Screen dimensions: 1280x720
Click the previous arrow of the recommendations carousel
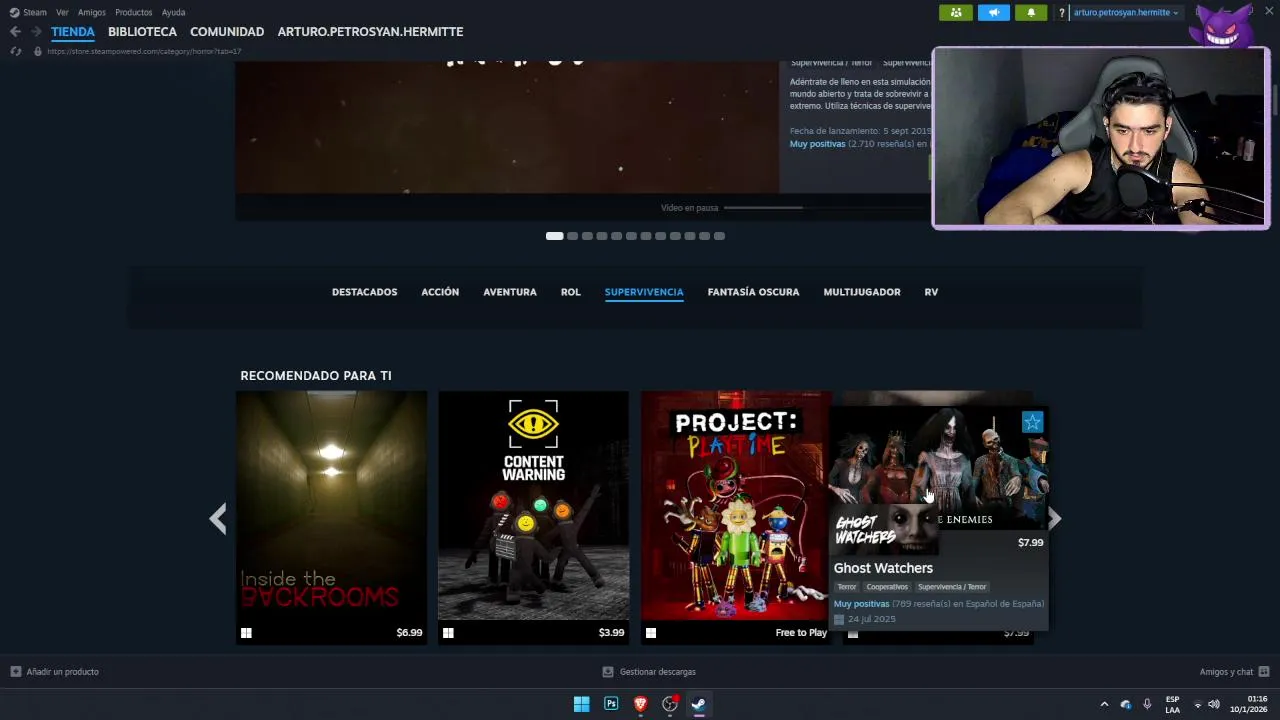[x=218, y=518]
